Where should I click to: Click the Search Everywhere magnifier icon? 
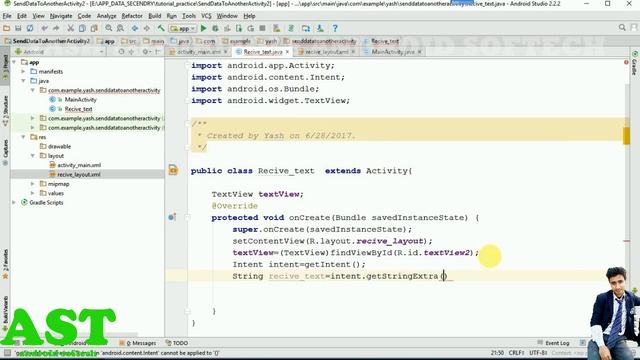click(x=622, y=27)
